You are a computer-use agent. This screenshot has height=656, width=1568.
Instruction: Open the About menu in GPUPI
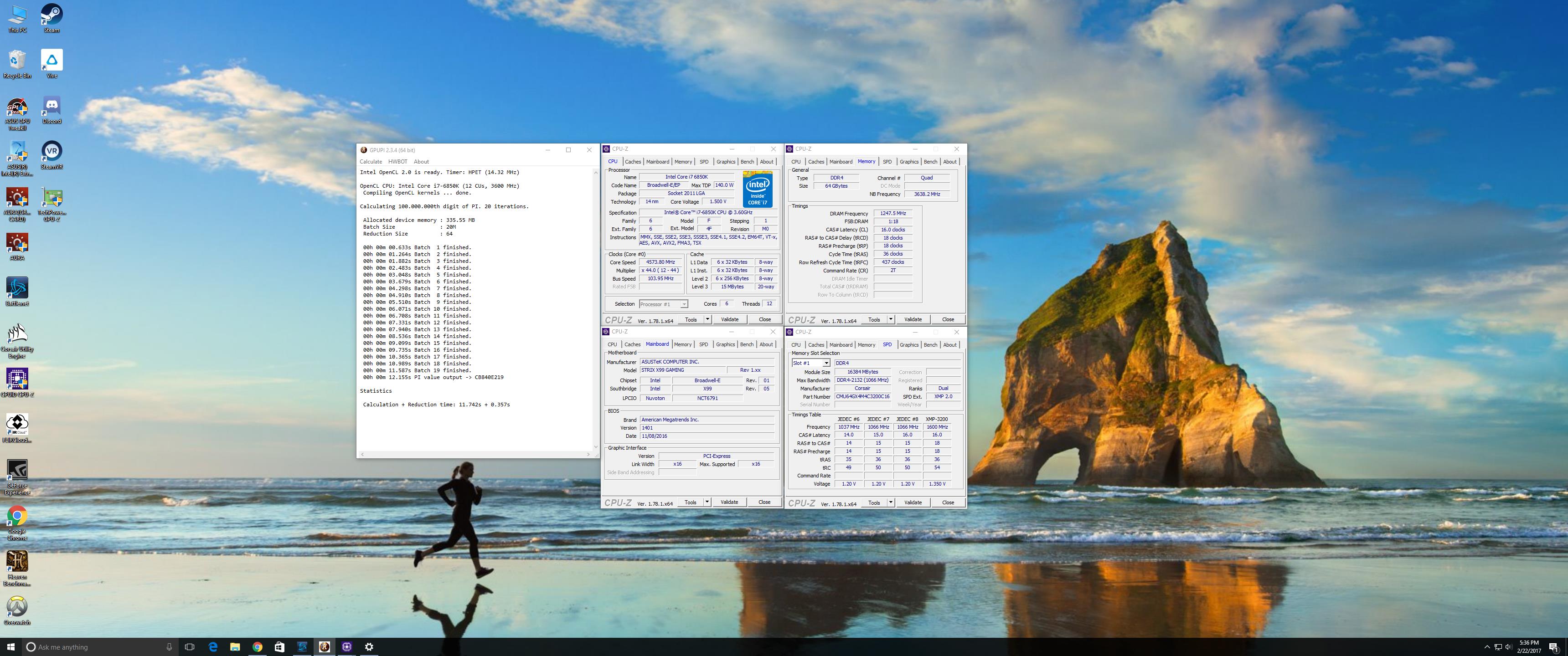point(421,162)
